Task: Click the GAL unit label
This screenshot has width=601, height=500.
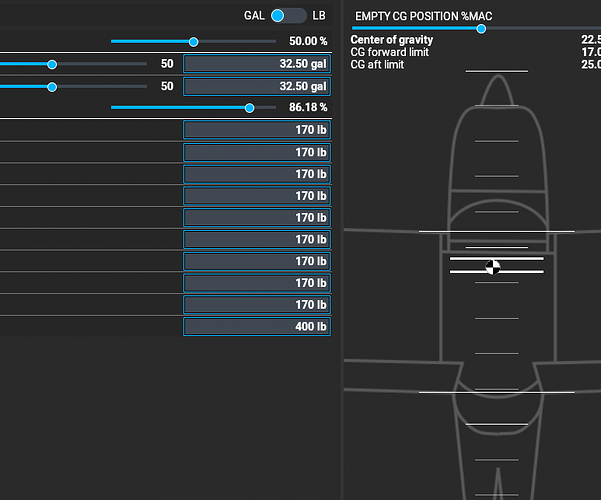Action: 254,16
